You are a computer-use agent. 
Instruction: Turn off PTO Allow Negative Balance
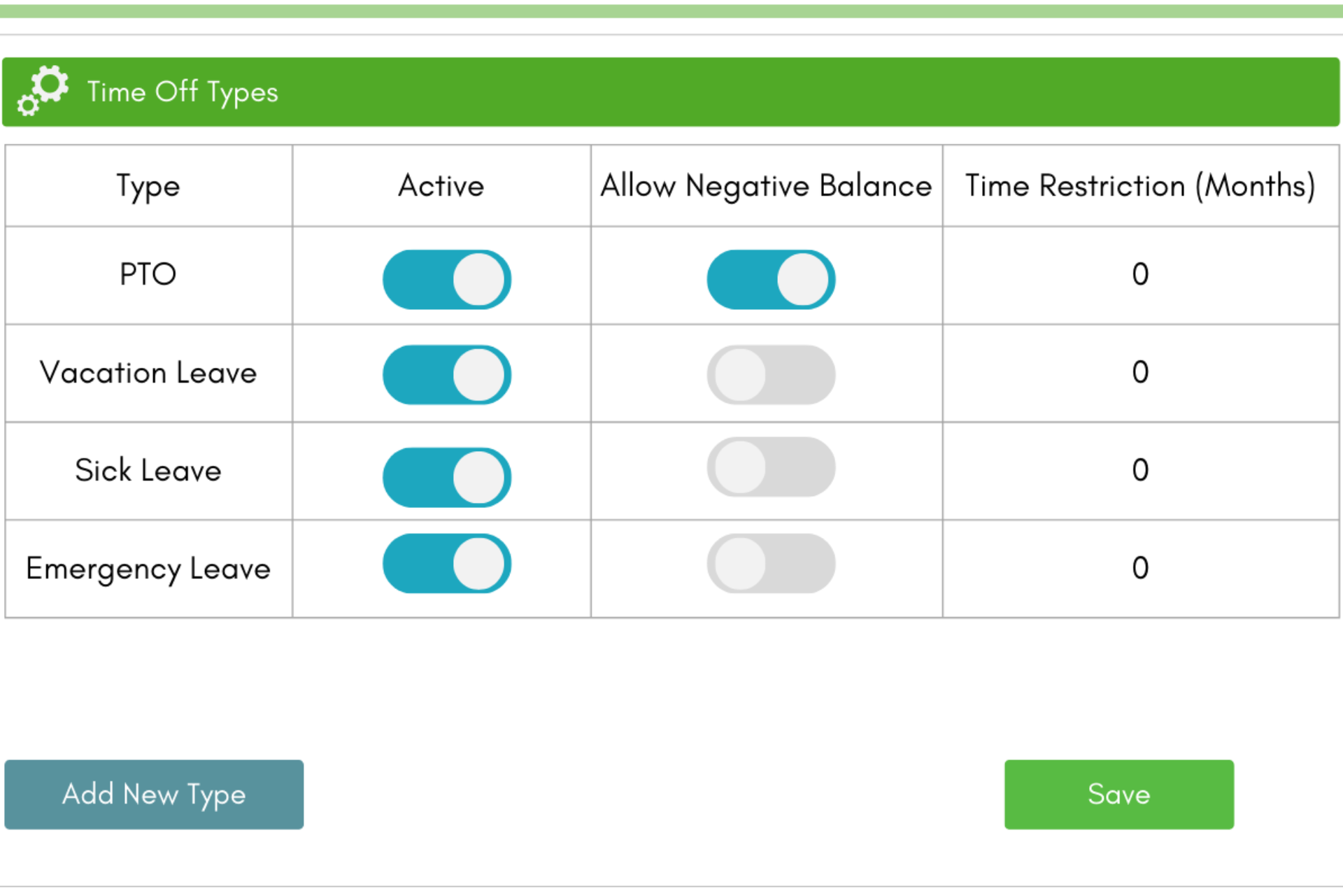point(771,279)
